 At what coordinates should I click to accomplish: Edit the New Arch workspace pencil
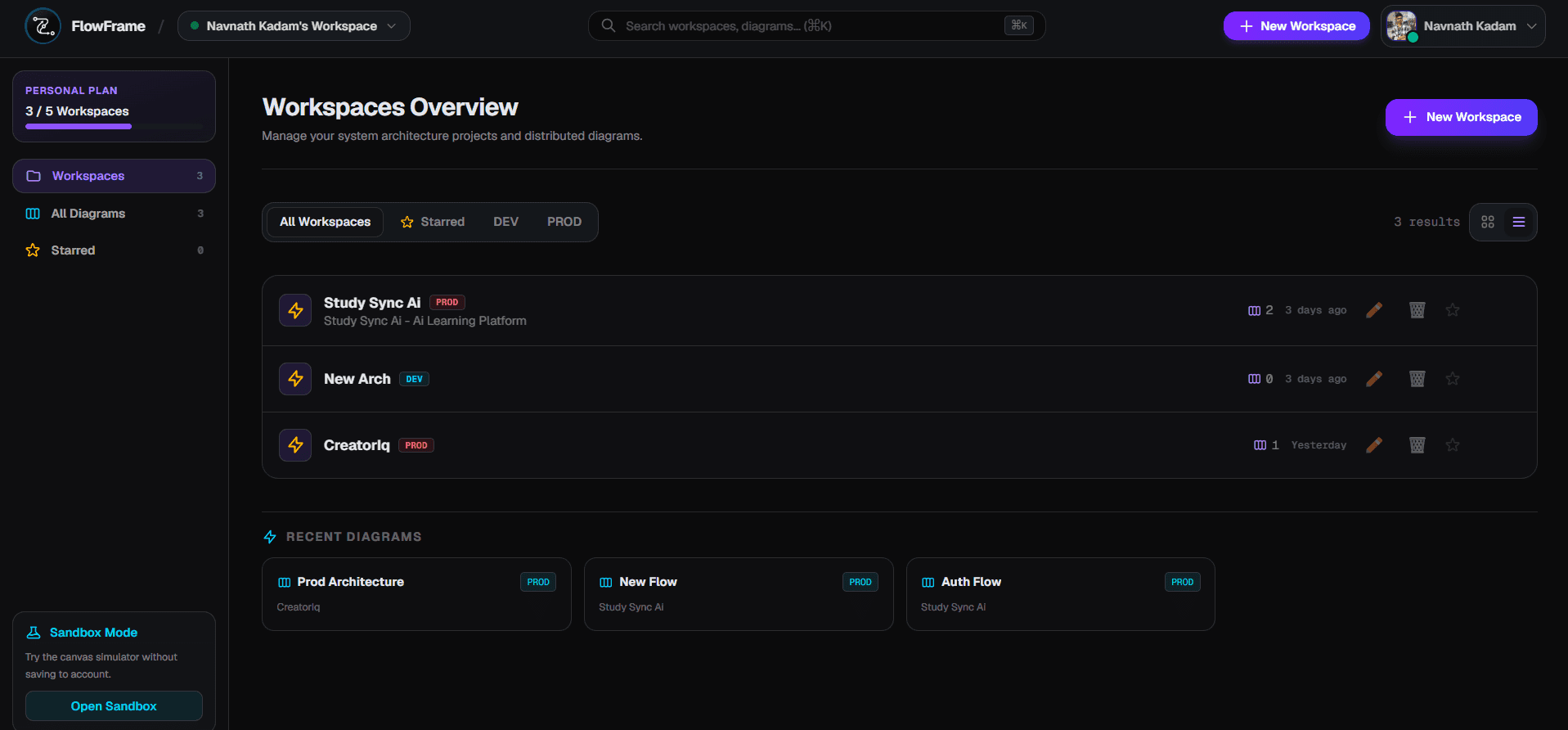pos(1374,379)
